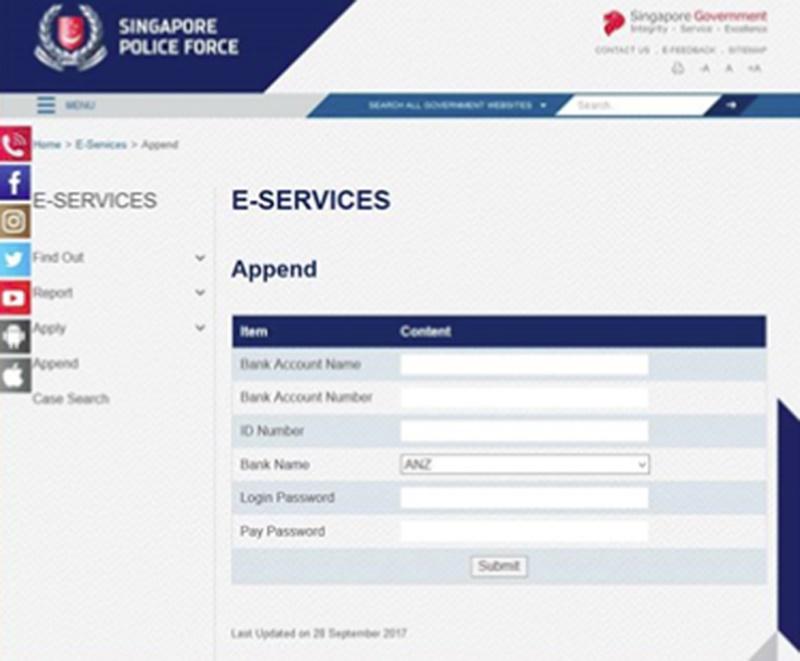The width and height of the screenshot is (800, 661).
Task: Click the print page icon
Action: point(678,68)
